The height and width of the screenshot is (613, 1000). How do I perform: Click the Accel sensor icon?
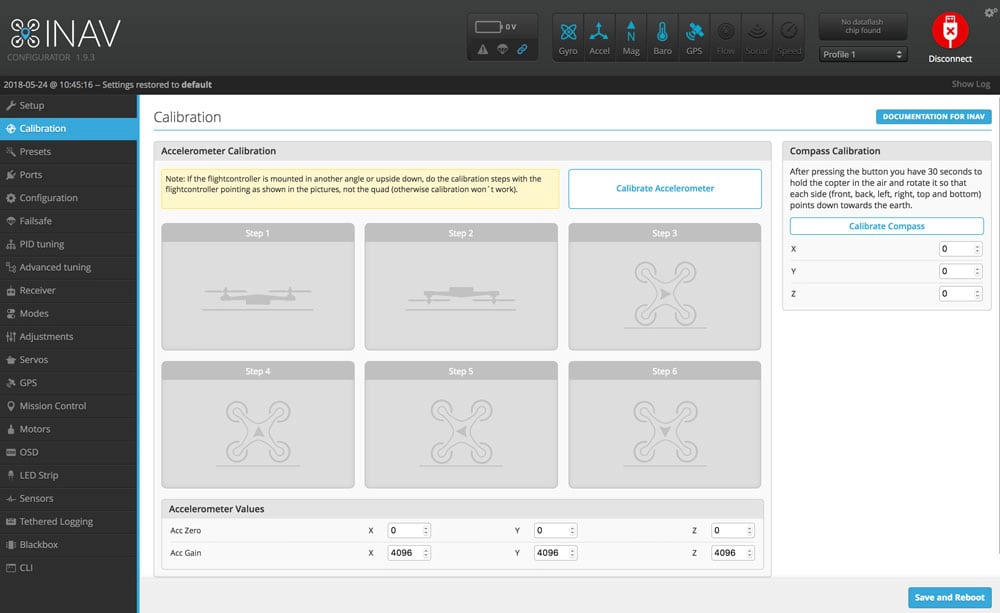[x=599, y=38]
